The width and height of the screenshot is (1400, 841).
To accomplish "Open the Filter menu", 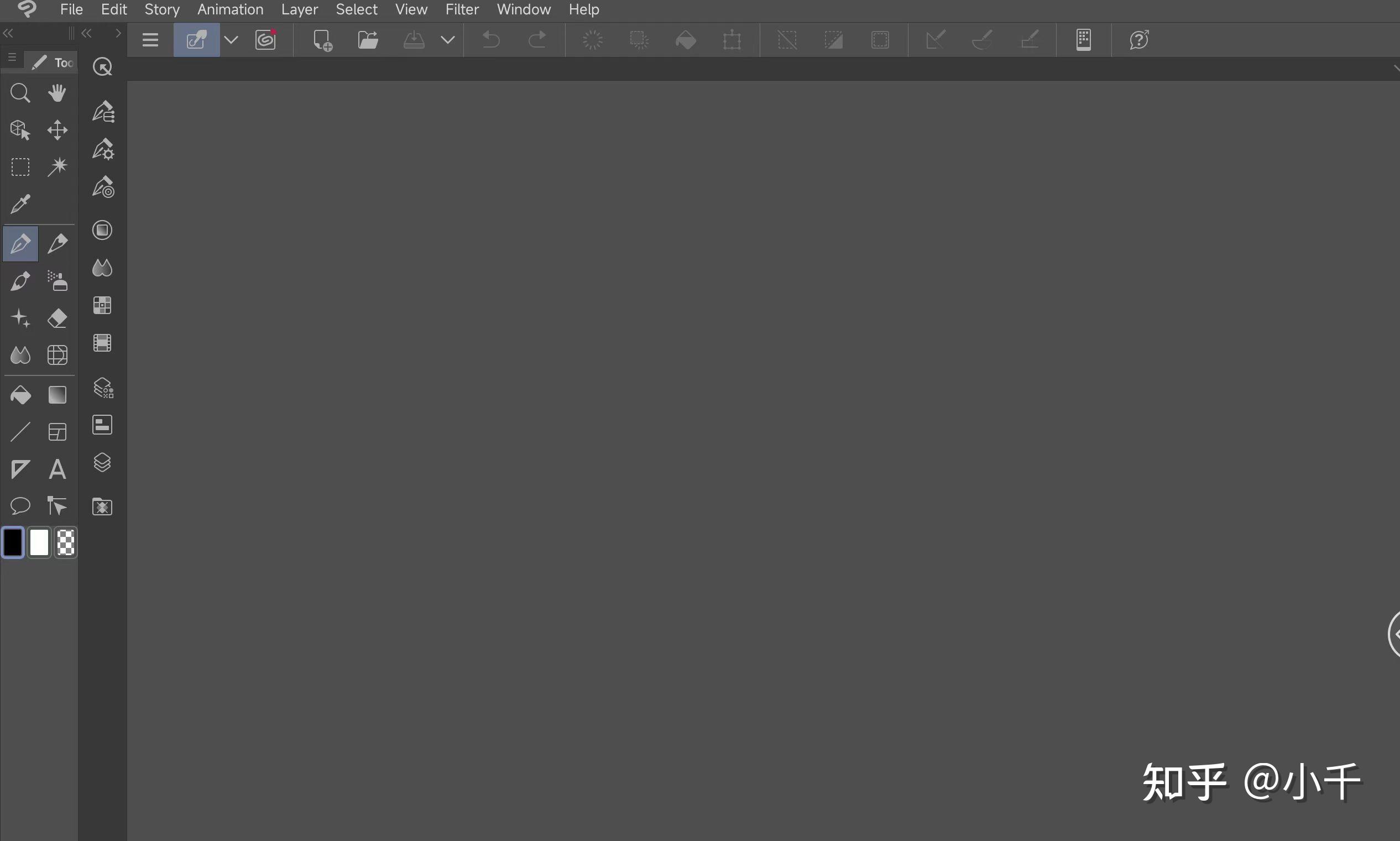I will pyautogui.click(x=461, y=9).
